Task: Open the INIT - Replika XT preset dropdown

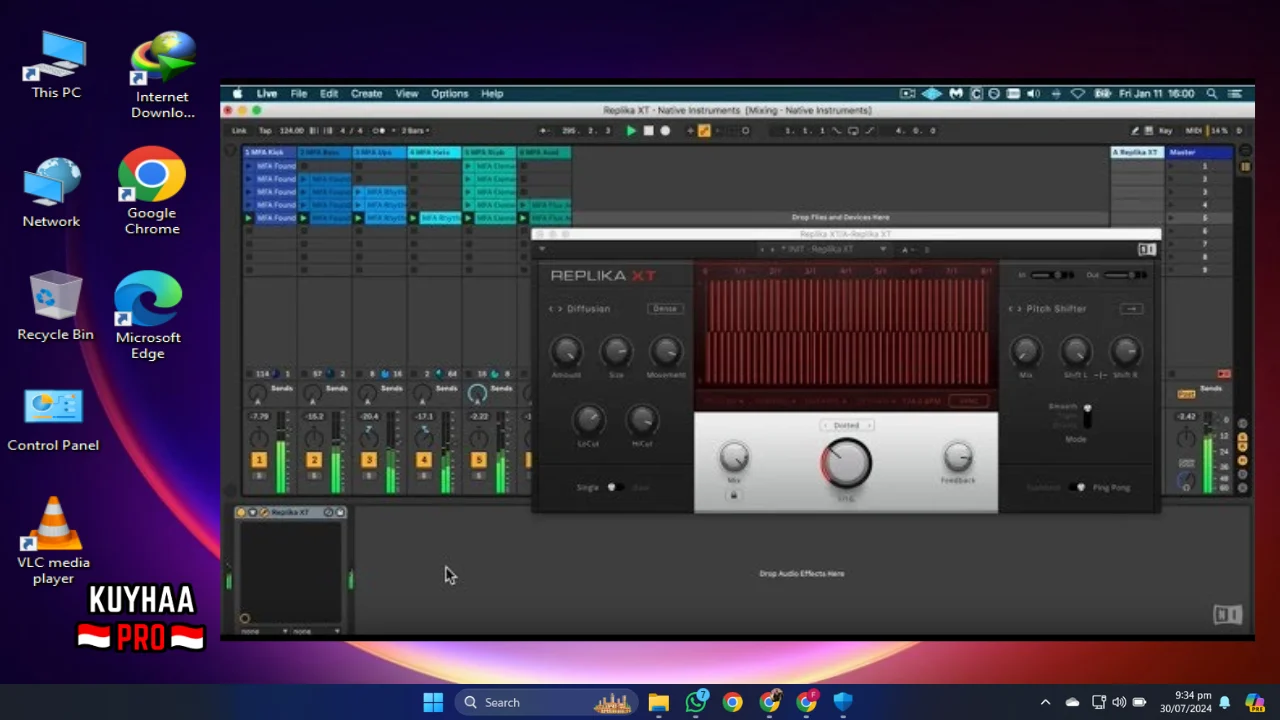Action: (x=832, y=249)
